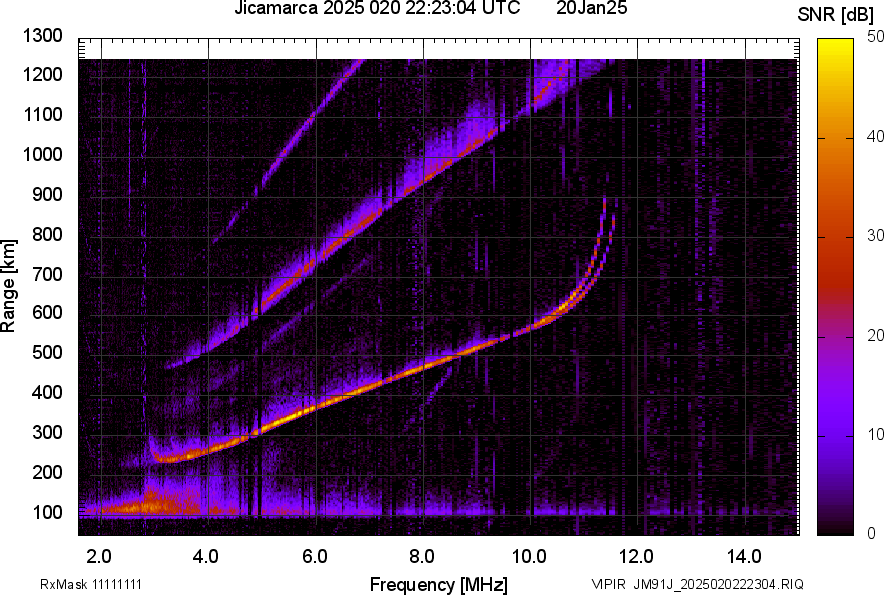Select the Frequency [MHz] axis label
The width and height of the screenshot is (884, 595).
coord(437,584)
